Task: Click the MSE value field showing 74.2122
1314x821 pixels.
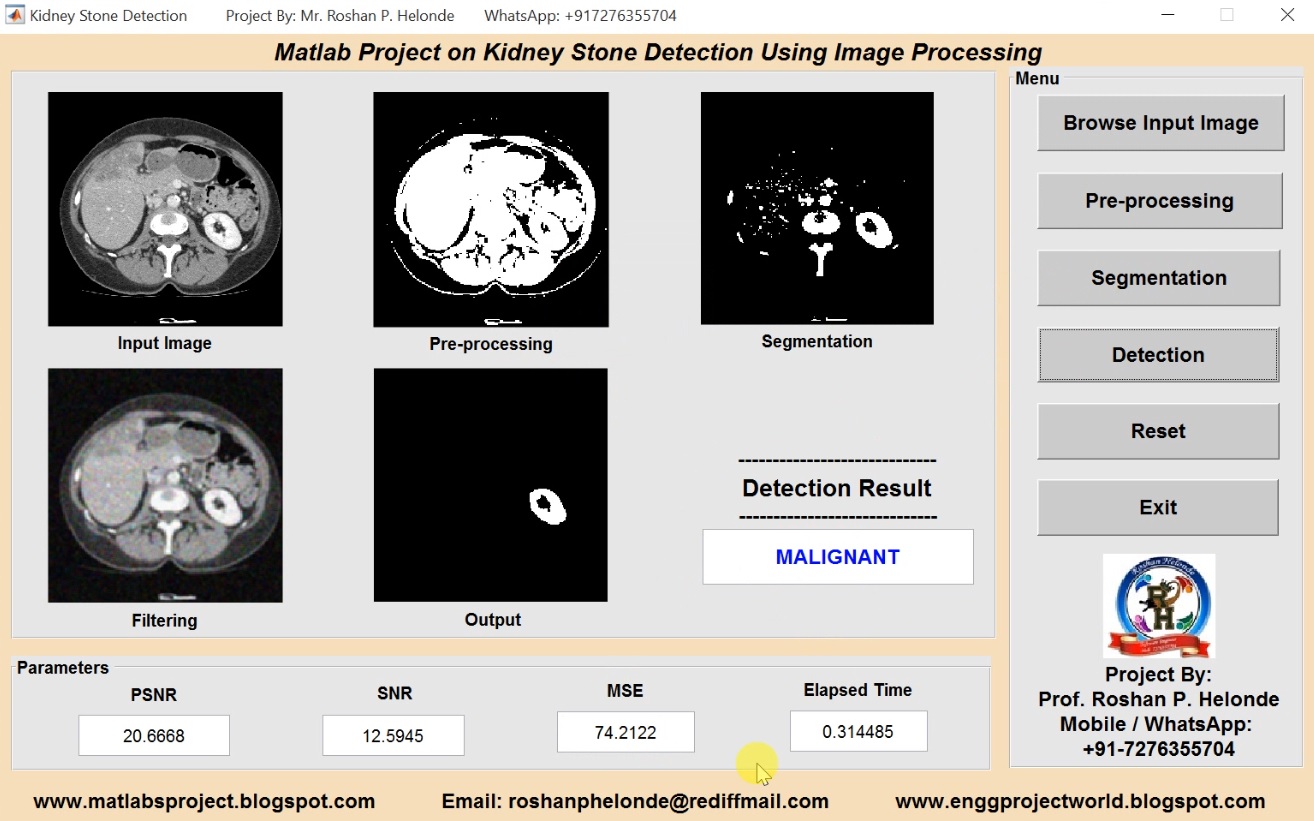Action: (625, 732)
